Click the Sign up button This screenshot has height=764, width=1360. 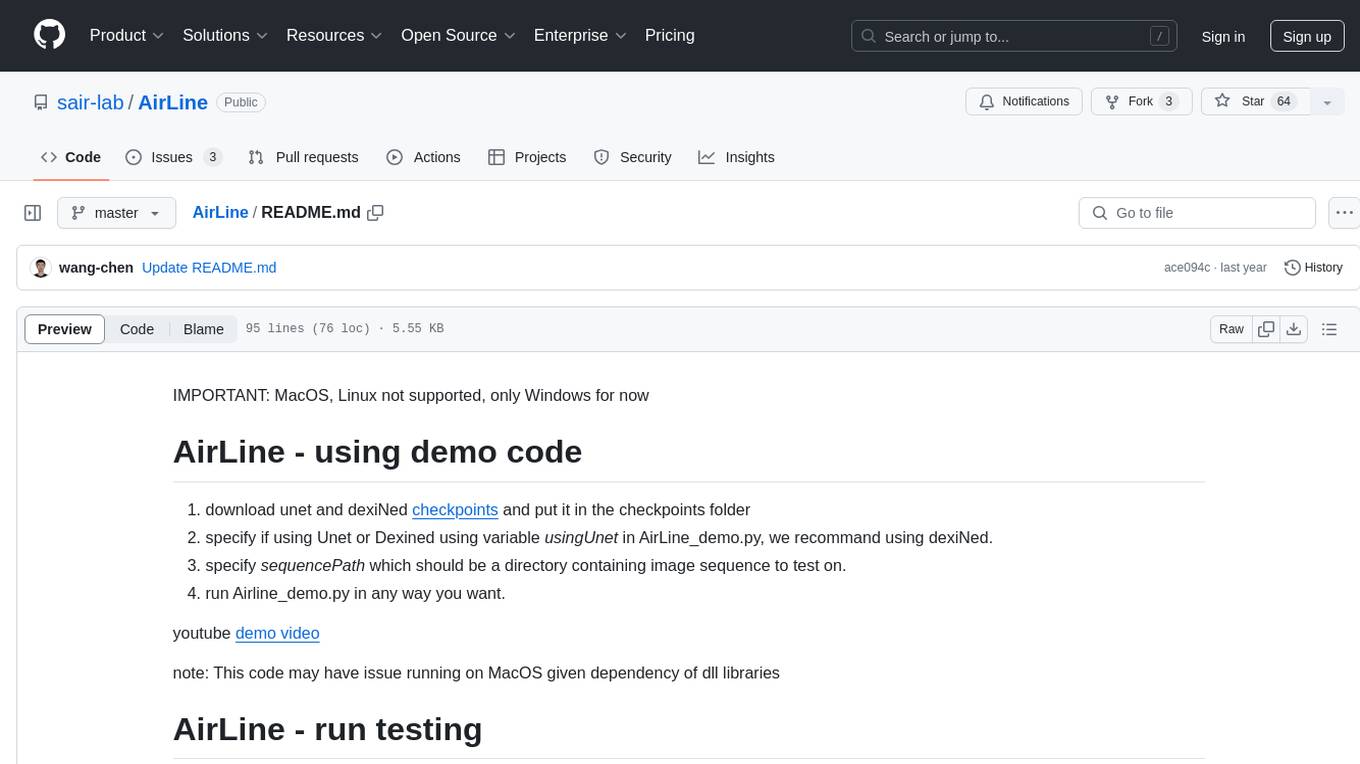point(1307,36)
